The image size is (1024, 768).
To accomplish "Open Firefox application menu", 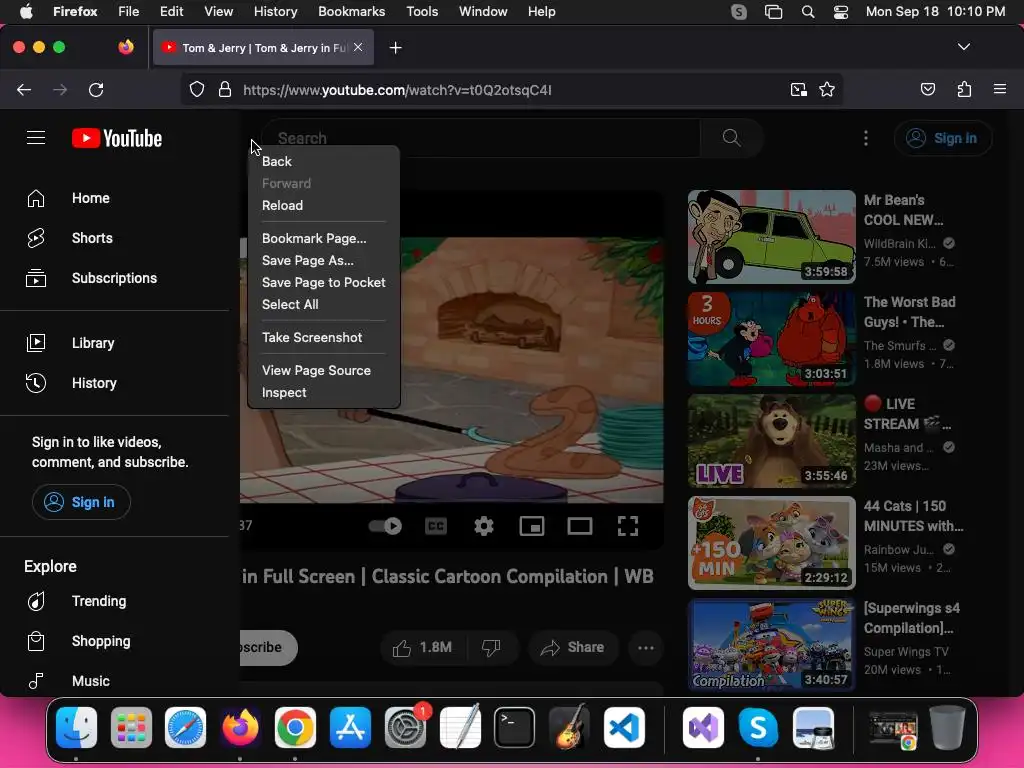I will point(1000,89).
